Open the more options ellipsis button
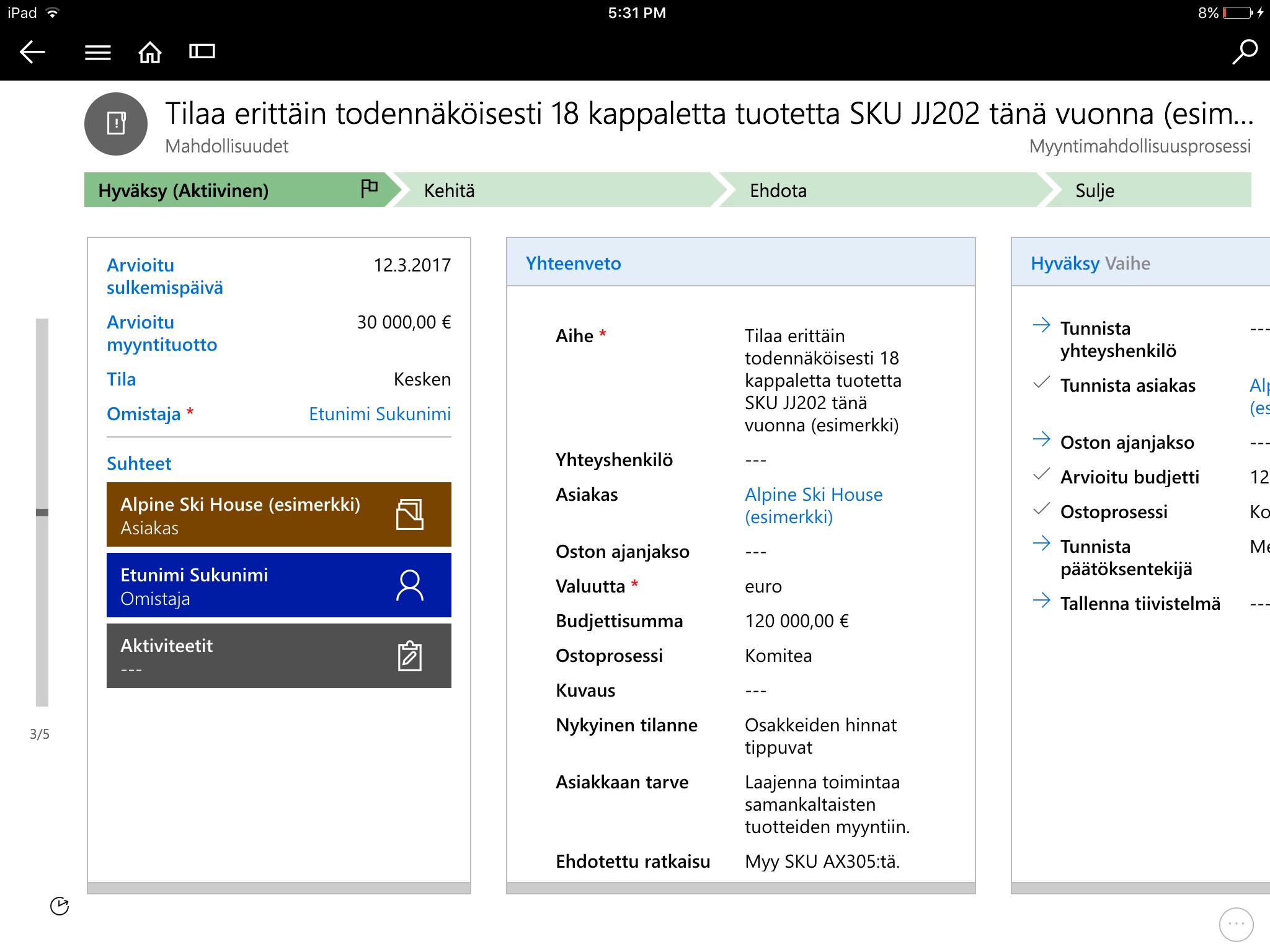This screenshot has width=1270, height=952. [x=1237, y=924]
